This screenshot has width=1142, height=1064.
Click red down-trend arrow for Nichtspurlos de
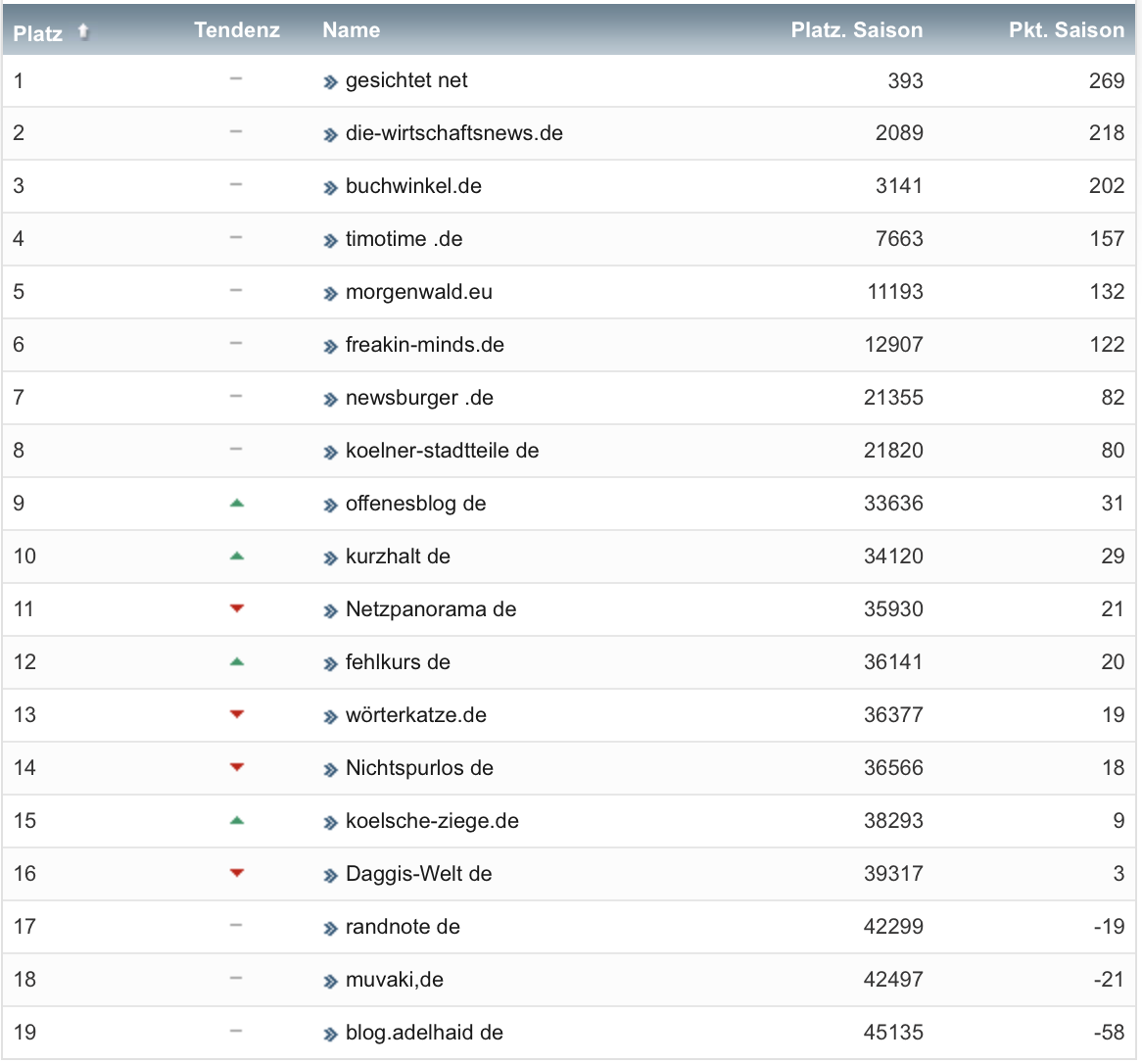tap(237, 767)
